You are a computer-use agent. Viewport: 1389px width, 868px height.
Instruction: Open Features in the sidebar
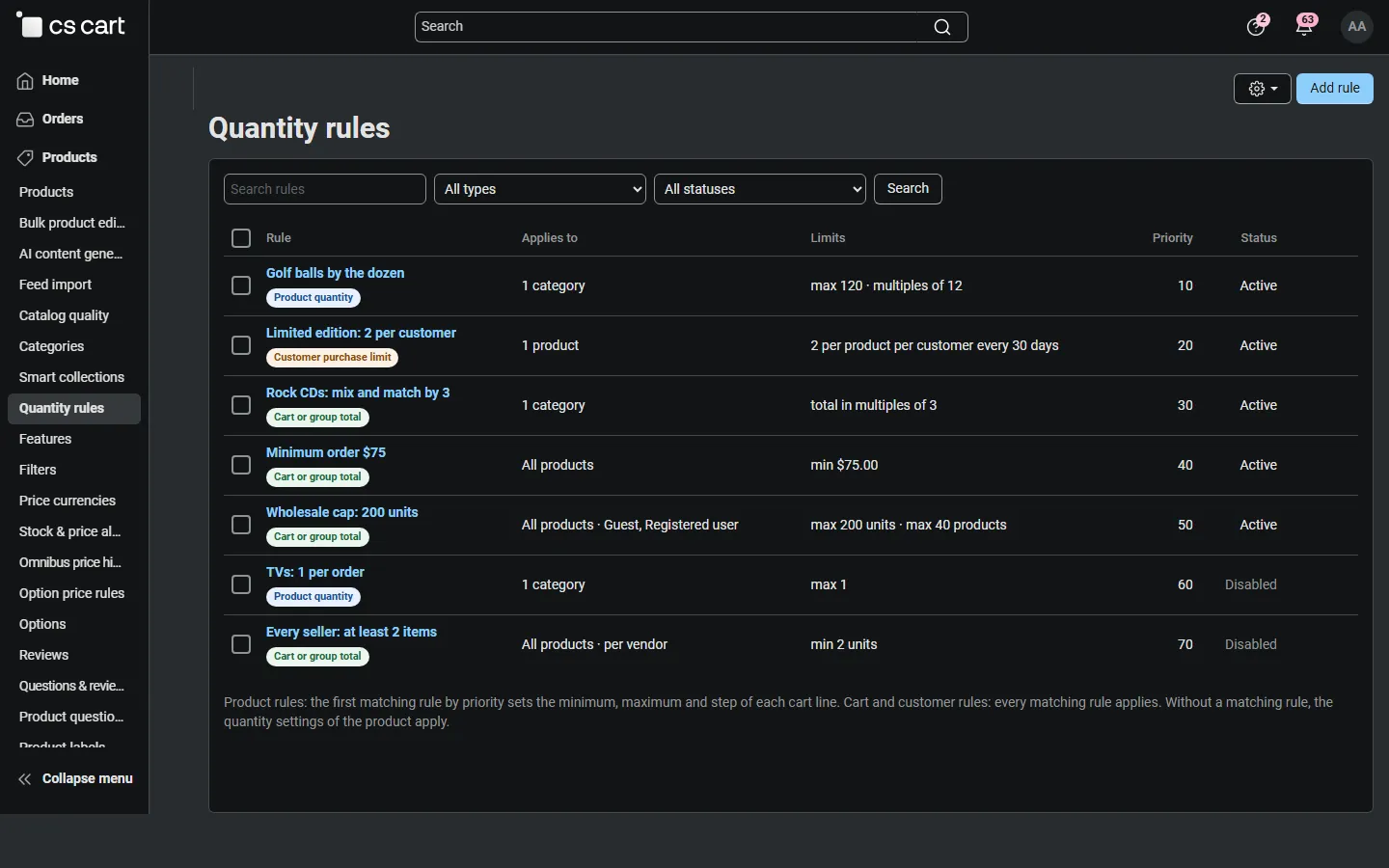(45, 440)
